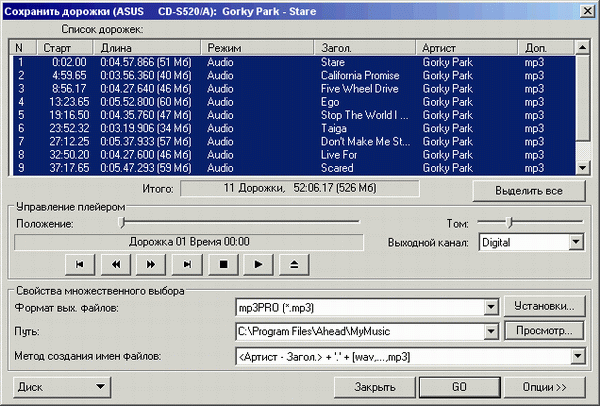Sort by N column header
Image resolution: width=600 pixels, height=406 pixels.
click(23, 48)
